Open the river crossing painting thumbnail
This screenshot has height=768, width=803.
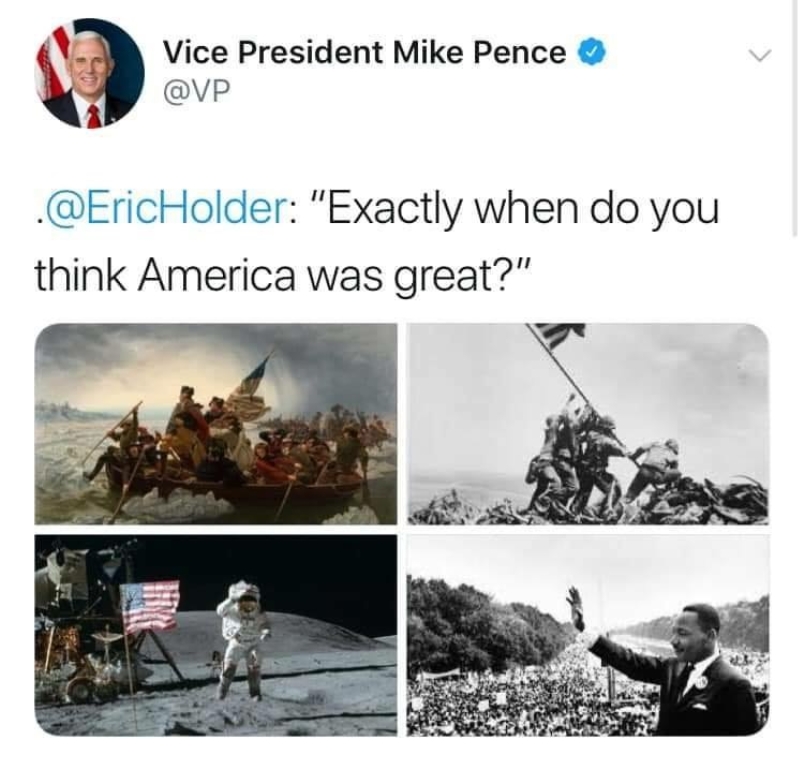tap(216, 424)
